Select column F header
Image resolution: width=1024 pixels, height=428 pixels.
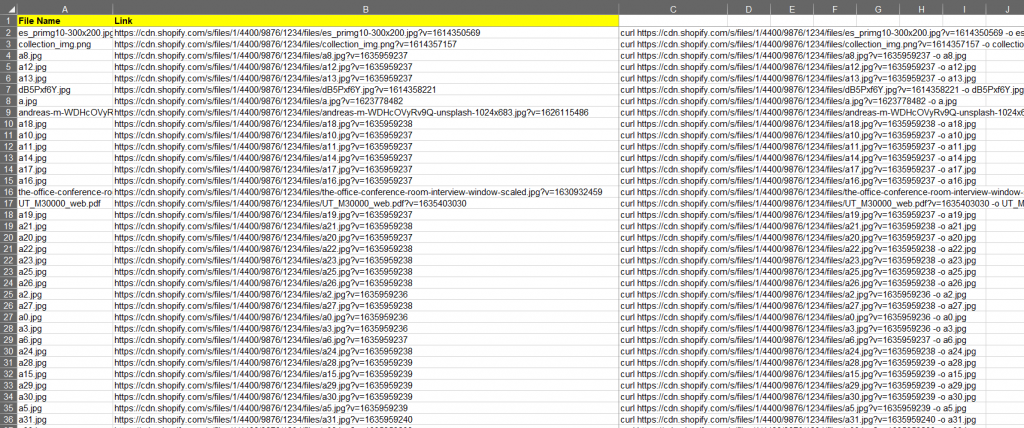pyautogui.click(x=835, y=9)
